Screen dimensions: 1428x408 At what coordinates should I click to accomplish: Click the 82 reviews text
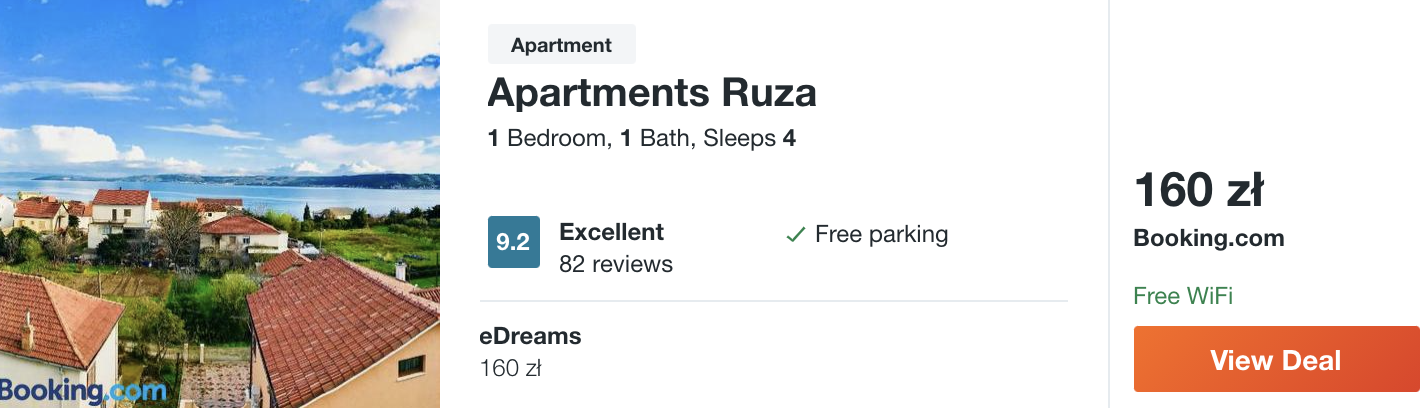click(616, 264)
